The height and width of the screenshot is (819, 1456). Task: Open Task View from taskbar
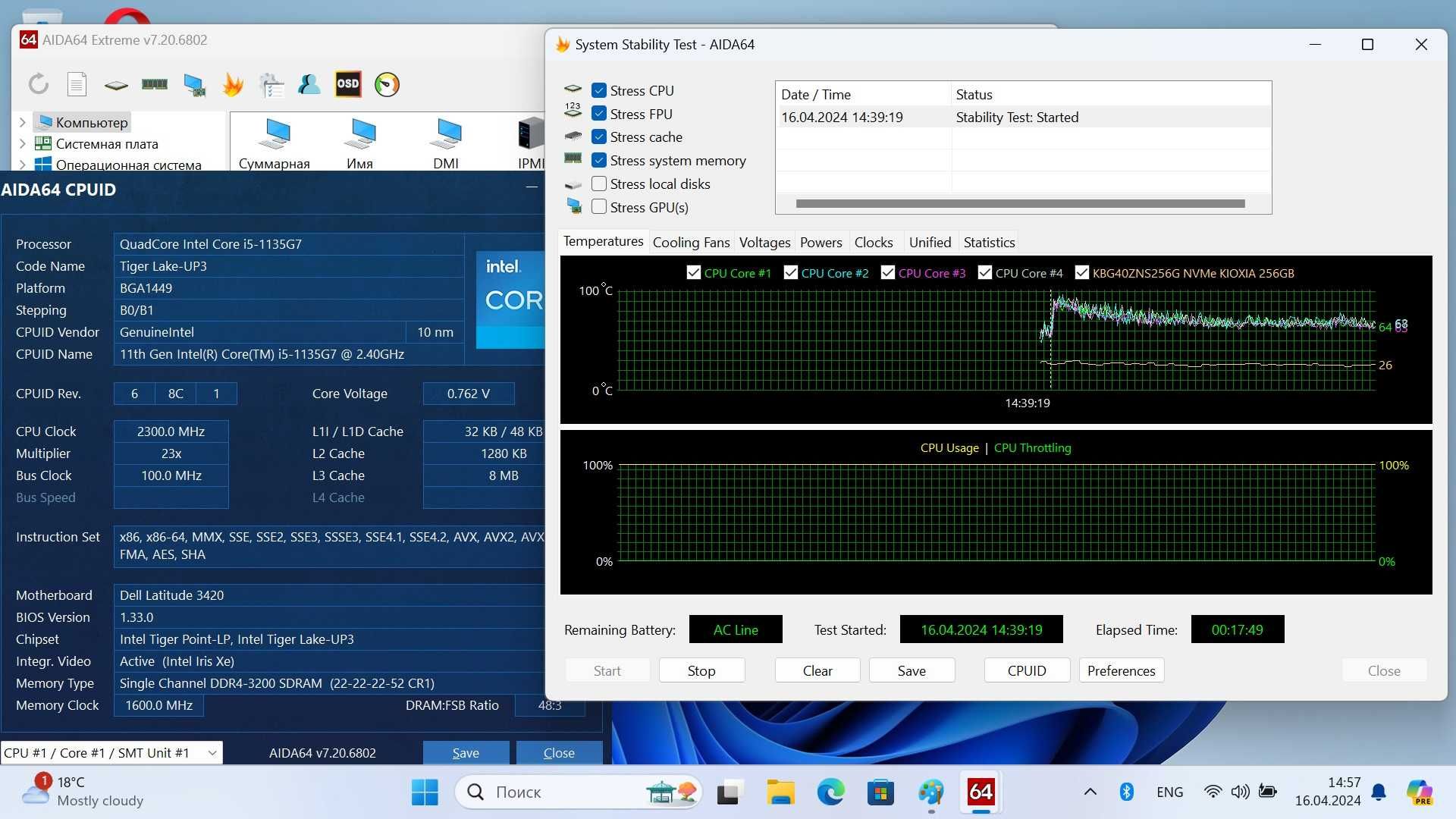729,792
